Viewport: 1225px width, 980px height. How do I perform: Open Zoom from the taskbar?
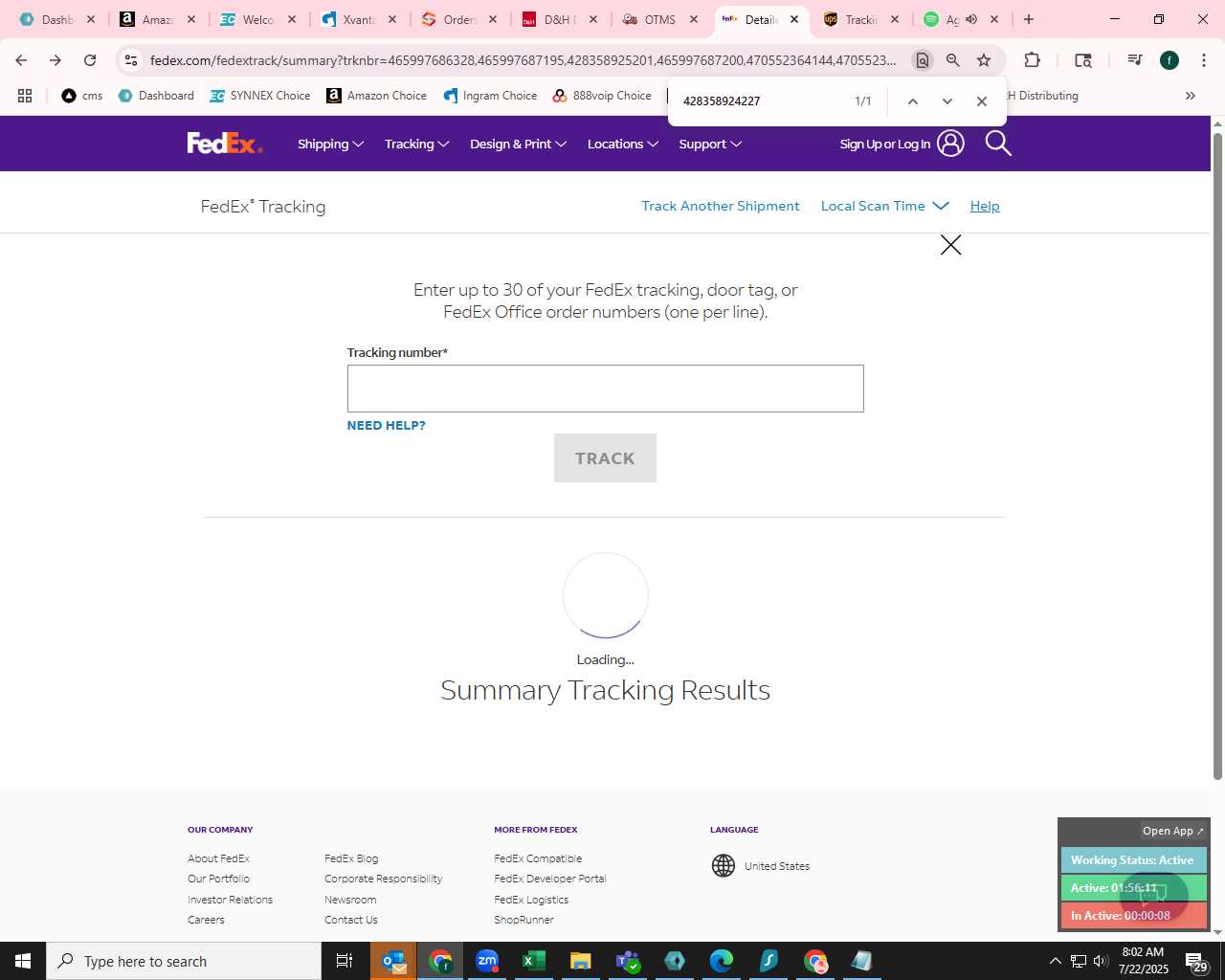pos(487,961)
